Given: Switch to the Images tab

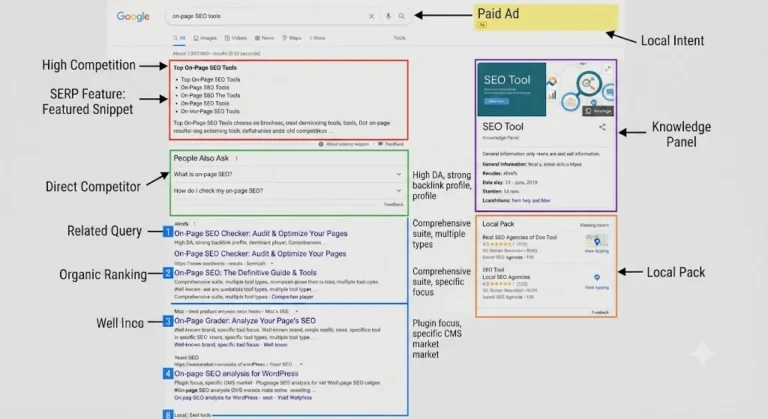Looking at the screenshot, I should (x=205, y=38).
